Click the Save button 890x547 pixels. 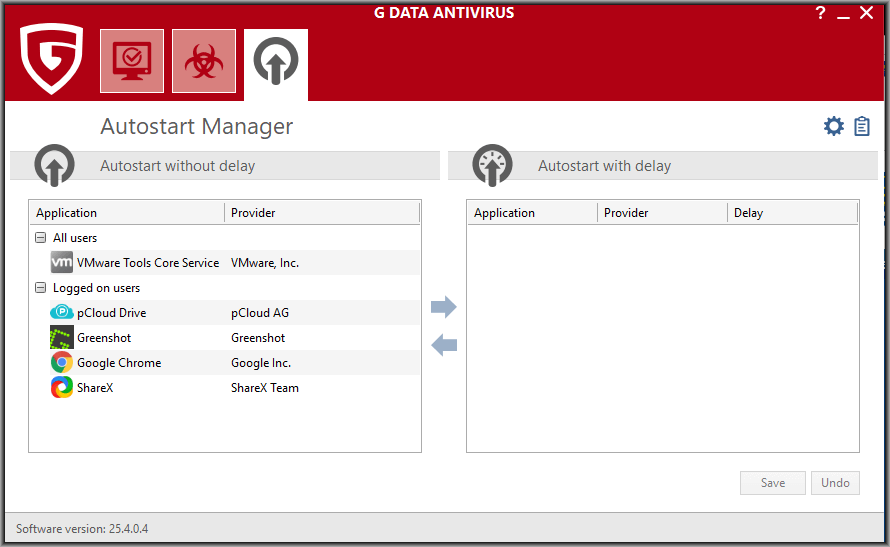[x=773, y=483]
